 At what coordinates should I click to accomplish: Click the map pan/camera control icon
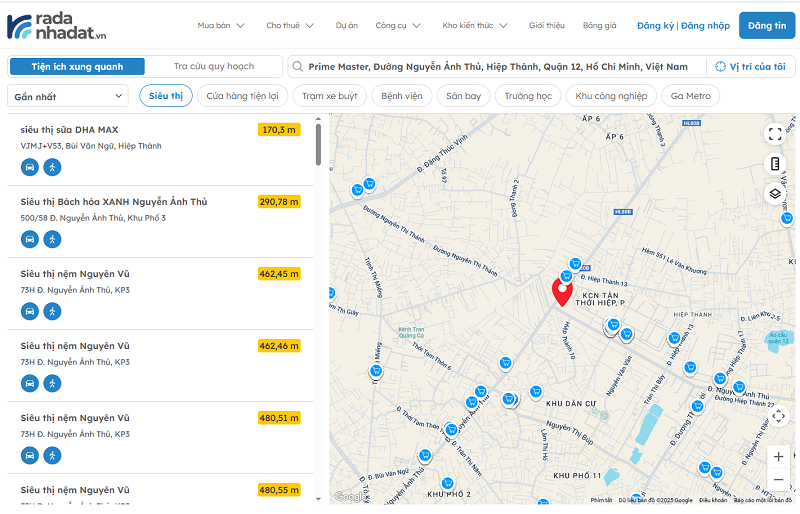[778, 416]
